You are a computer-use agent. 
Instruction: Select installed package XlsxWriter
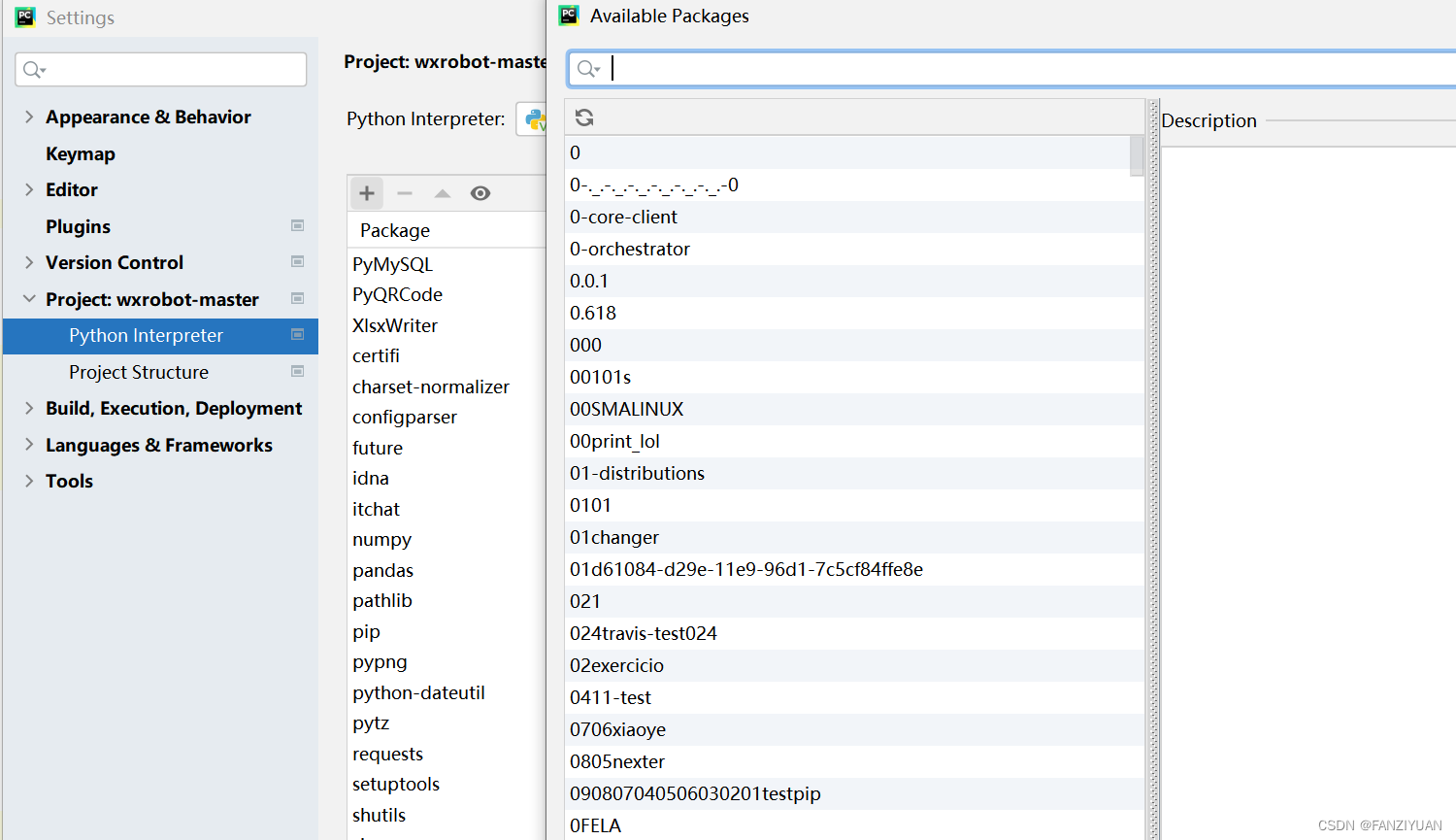395,325
